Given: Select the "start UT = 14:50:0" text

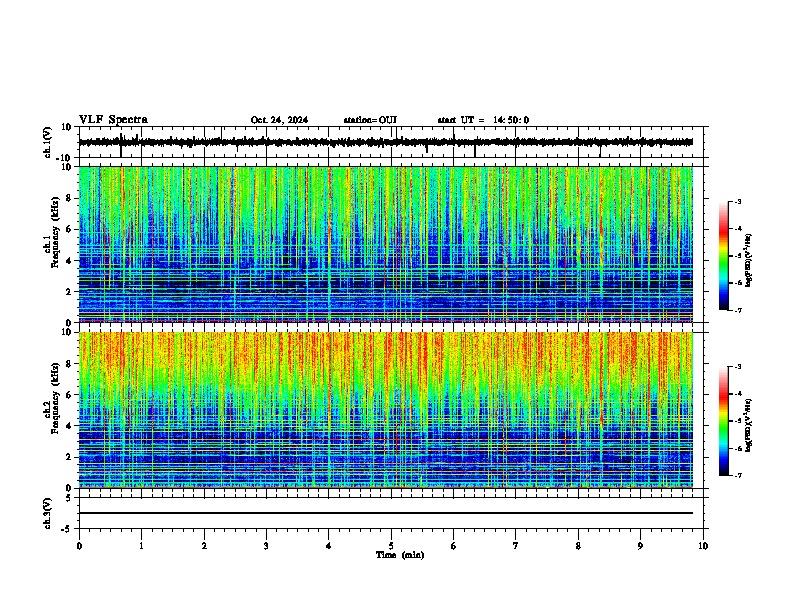Looking at the screenshot, I should click(x=483, y=120).
